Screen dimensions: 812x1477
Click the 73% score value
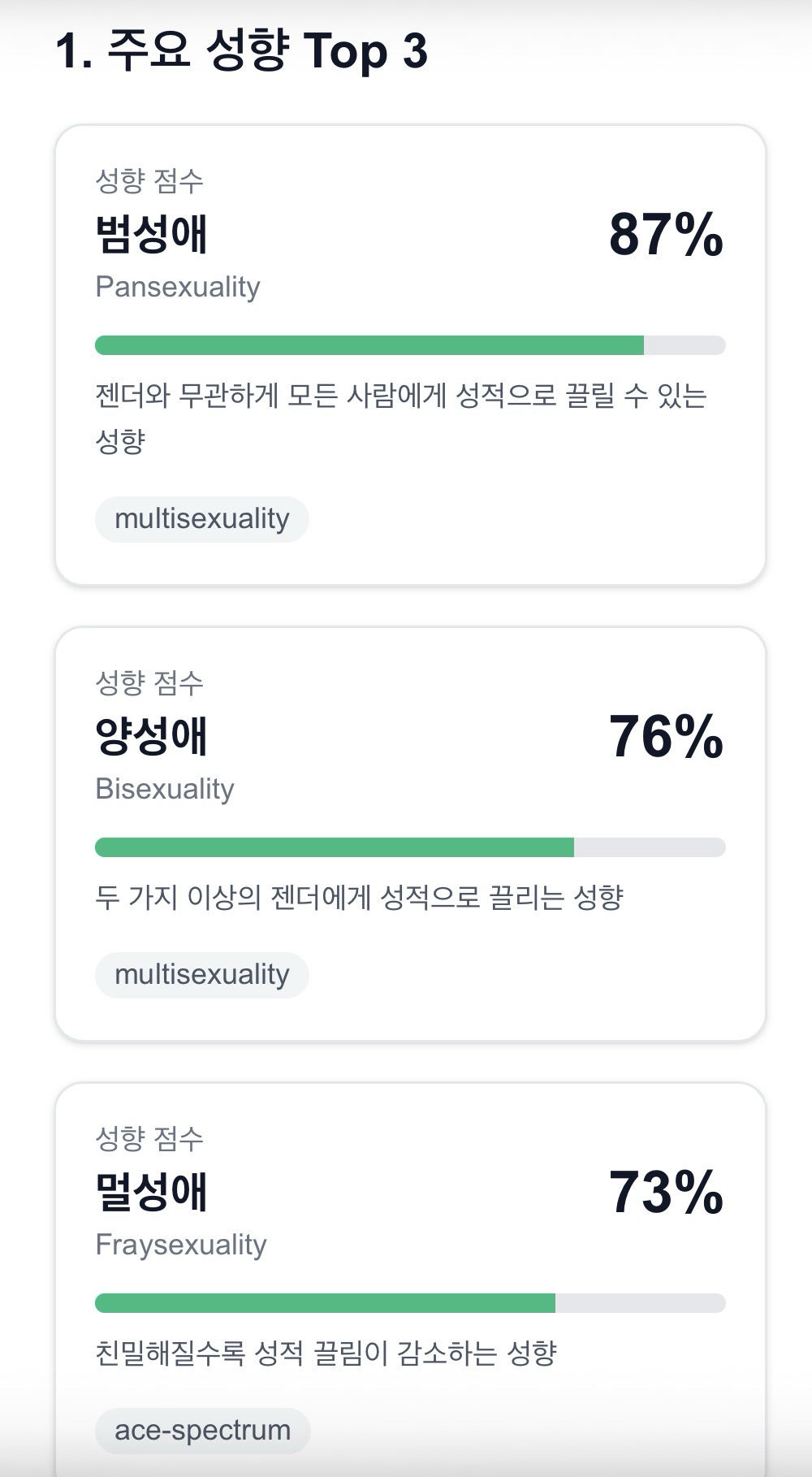(x=666, y=1193)
